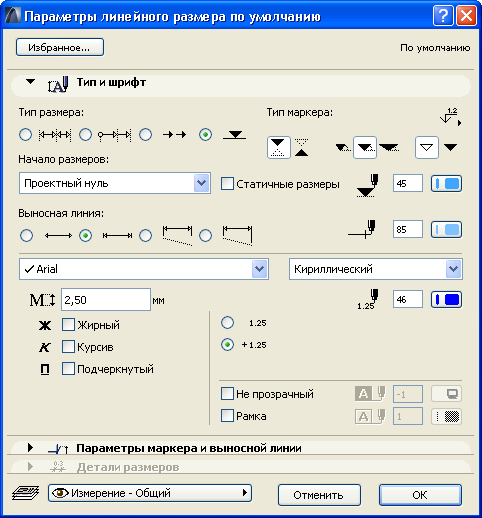Check the Рамка frame option

[x=227, y=416]
